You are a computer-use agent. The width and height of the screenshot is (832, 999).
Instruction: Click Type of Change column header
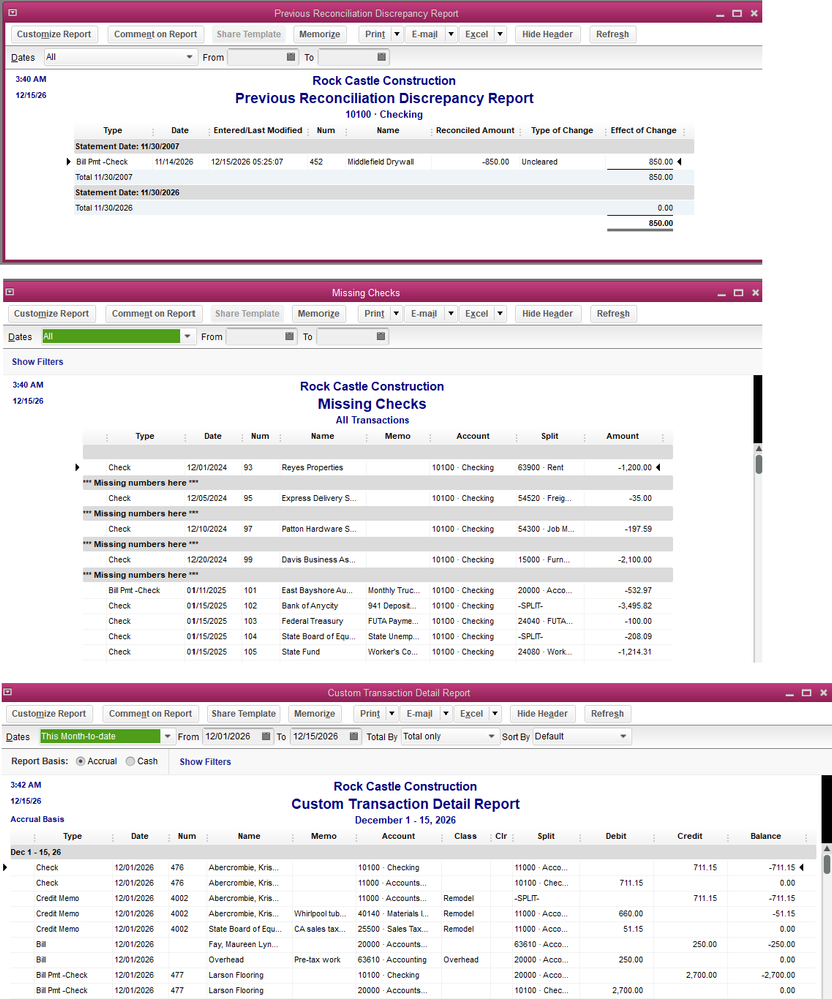point(562,130)
